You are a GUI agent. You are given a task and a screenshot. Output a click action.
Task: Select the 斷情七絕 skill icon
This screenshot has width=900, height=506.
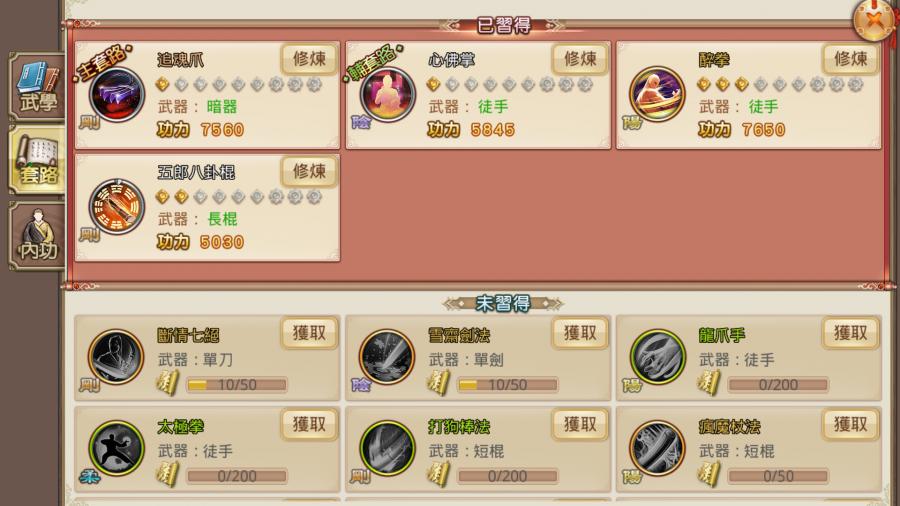116,357
